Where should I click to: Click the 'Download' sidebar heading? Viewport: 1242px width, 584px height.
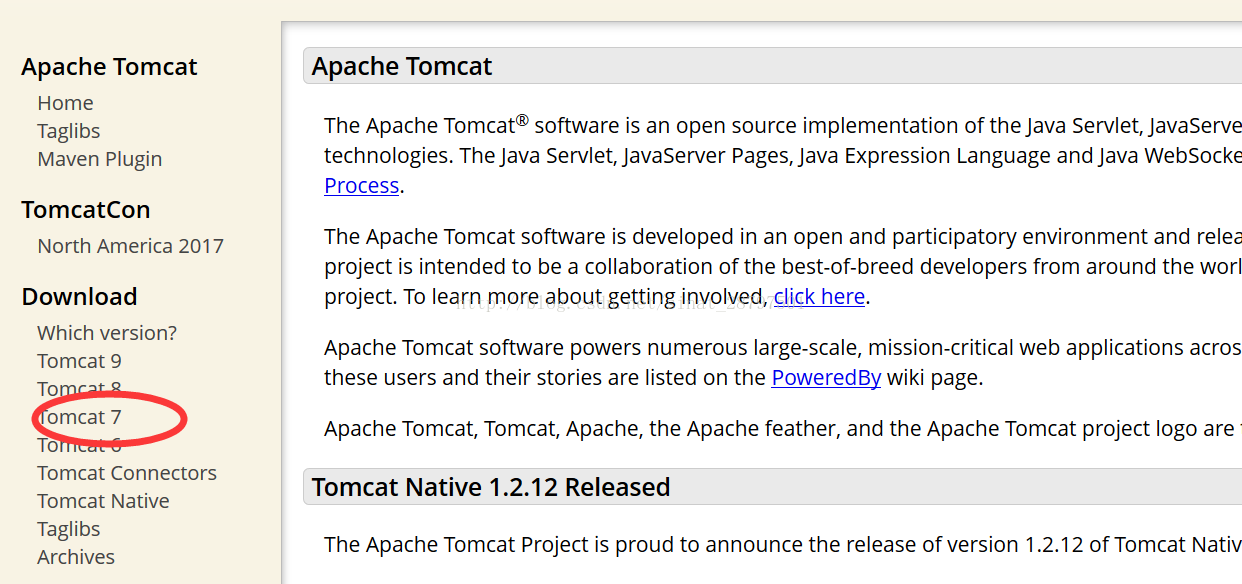(79, 297)
